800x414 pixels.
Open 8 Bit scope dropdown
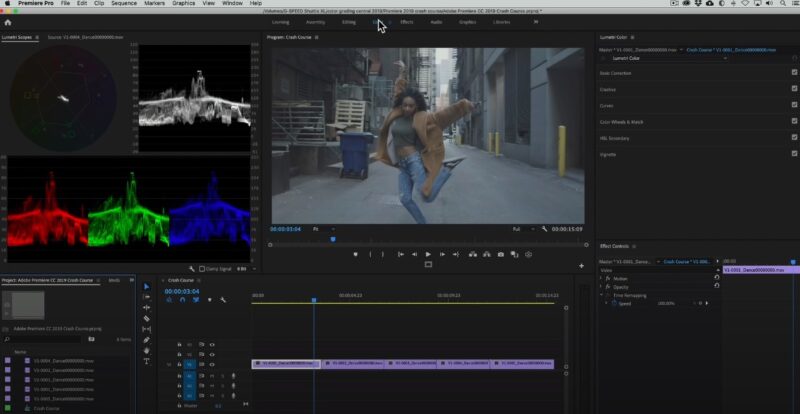(246, 269)
